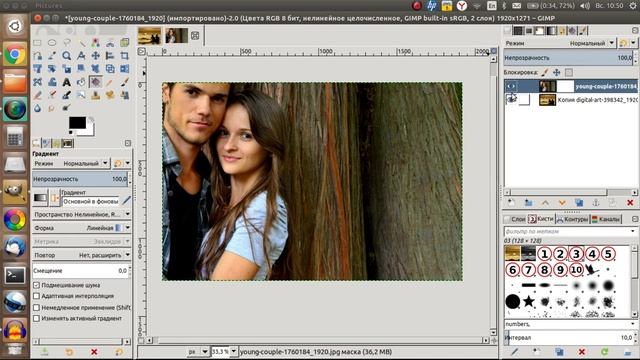Select the Pencil tool
The height and width of the screenshot is (360, 640).
tap(110, 82)
